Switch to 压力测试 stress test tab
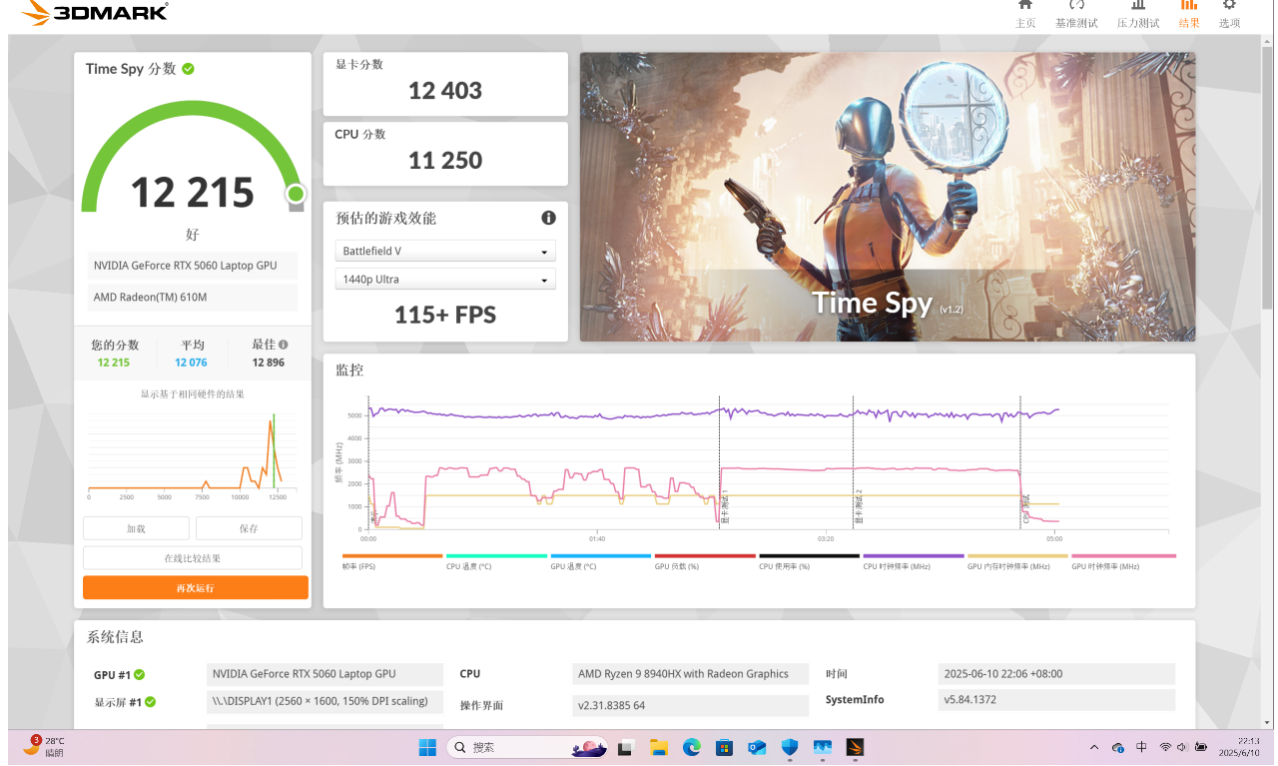Viewport: 1278px width, 766px height. pos(1138,8)
